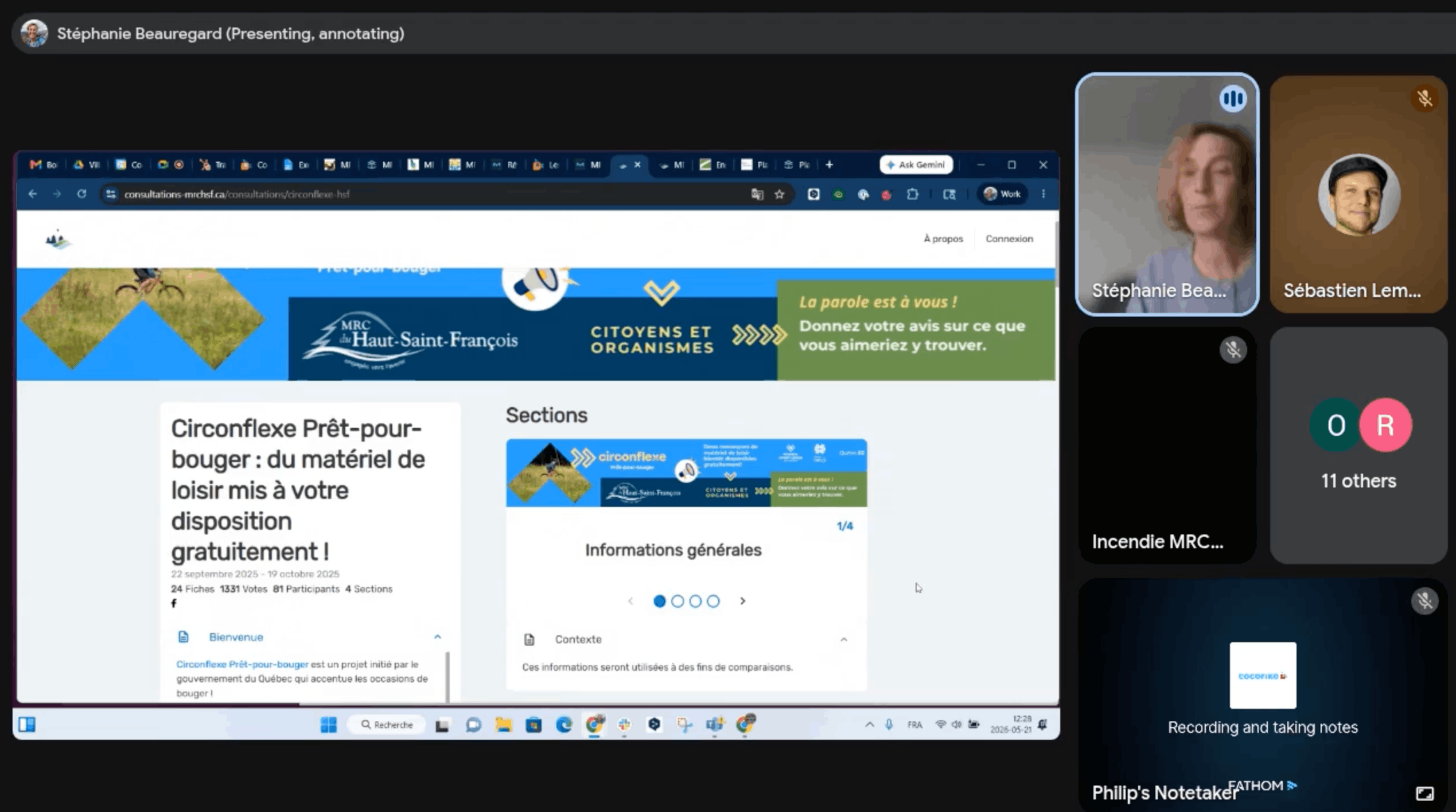Collapse the Bienvenue section chevron
Screen dimensions: 1456x812
click(x=438, y=637)
